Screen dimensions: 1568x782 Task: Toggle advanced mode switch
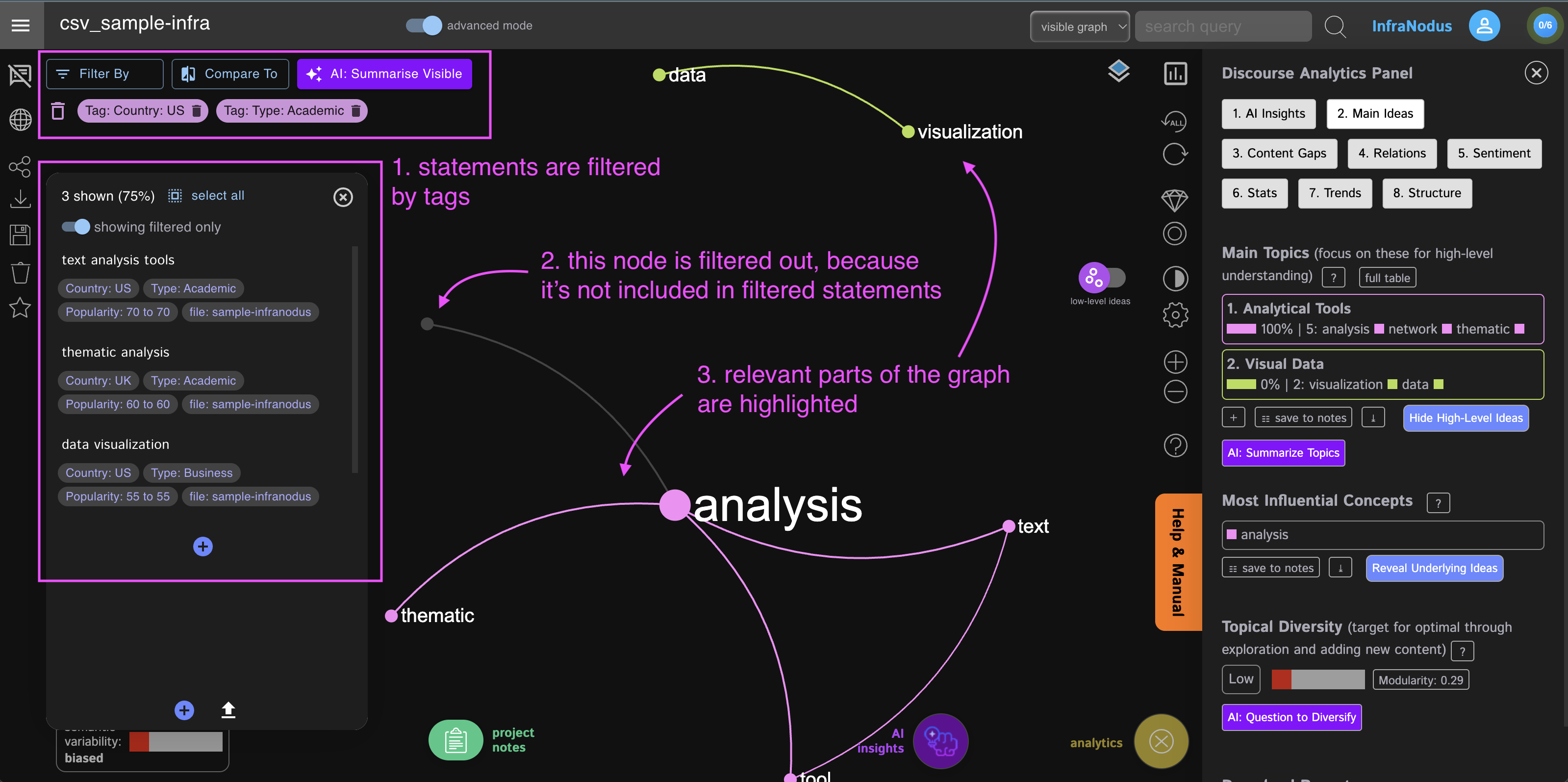pyautogui.click(x=424, y=25)
